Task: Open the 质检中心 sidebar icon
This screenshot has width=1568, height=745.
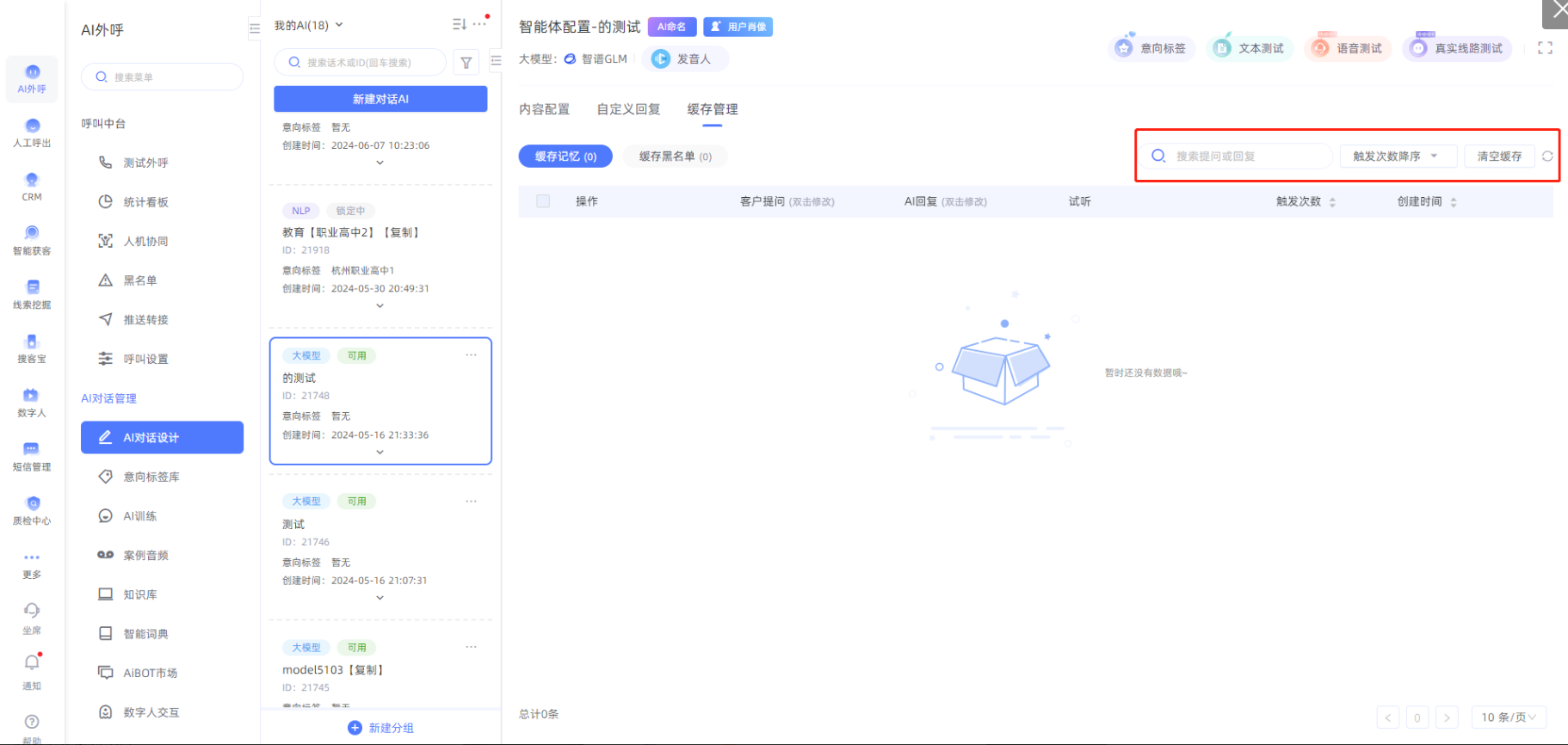Action: 32,510
